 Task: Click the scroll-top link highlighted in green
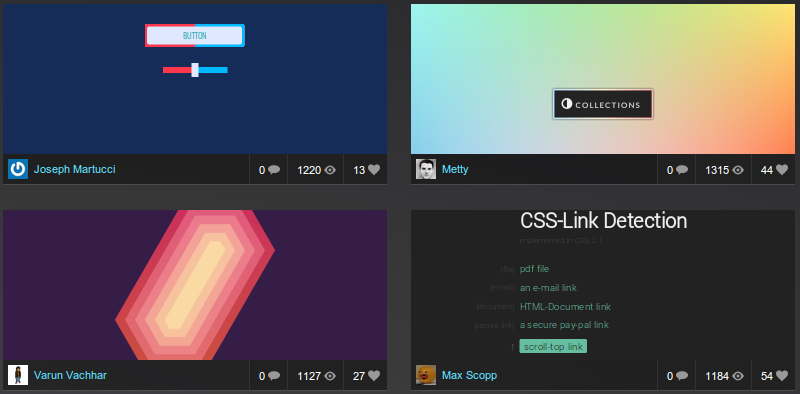pyautogui.click(x=553, y=347)
